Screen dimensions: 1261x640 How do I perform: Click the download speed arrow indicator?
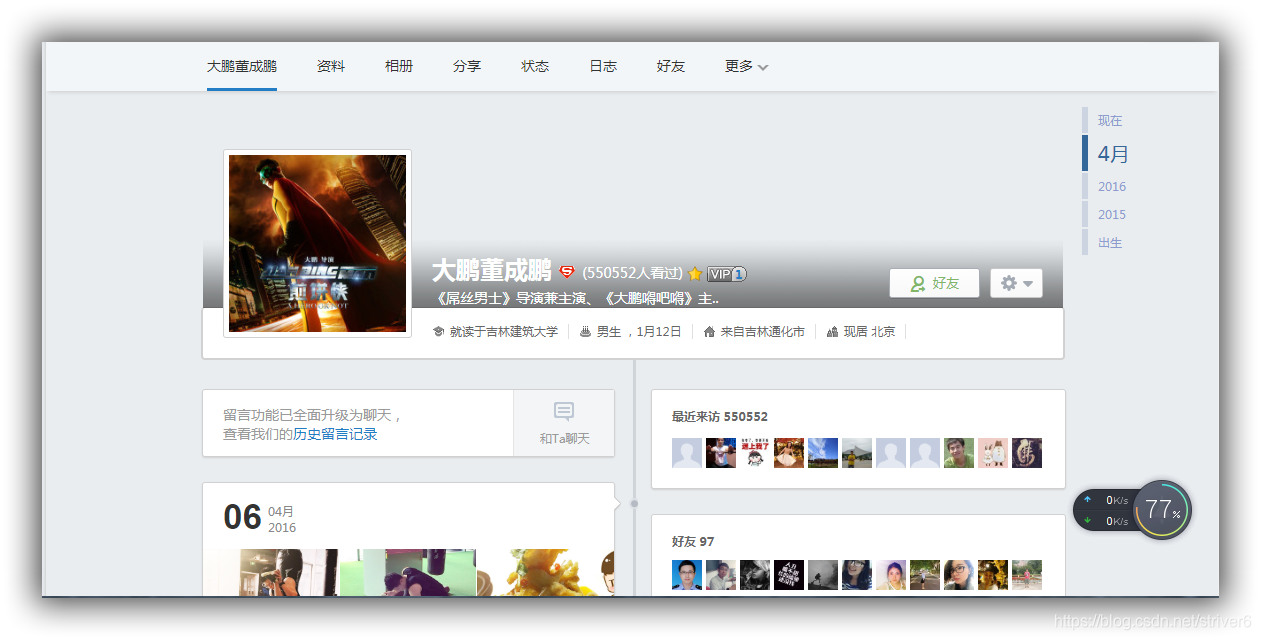click(x=1088, y=520)
